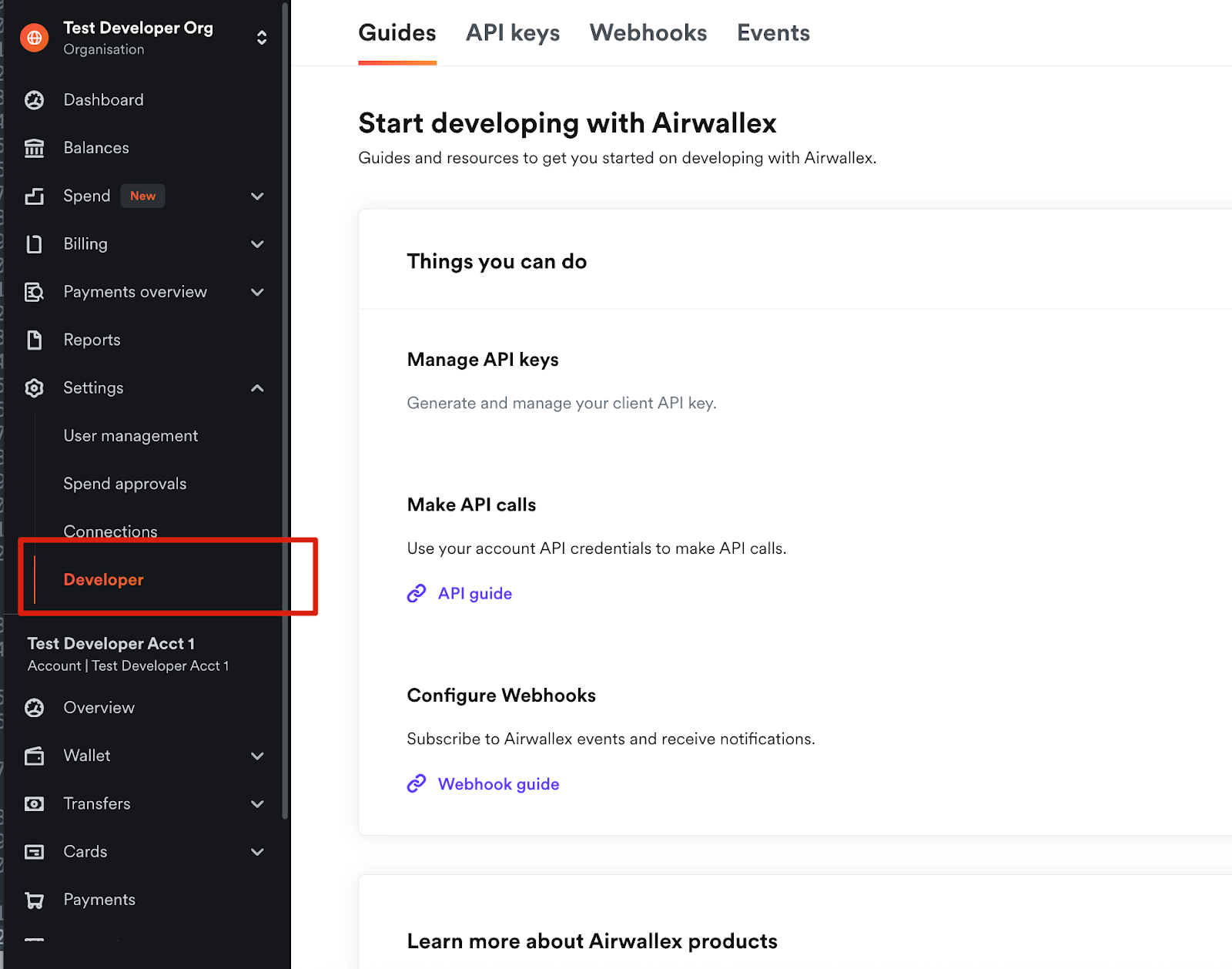Click the Wallet icon in sidebar

[34, 756]
